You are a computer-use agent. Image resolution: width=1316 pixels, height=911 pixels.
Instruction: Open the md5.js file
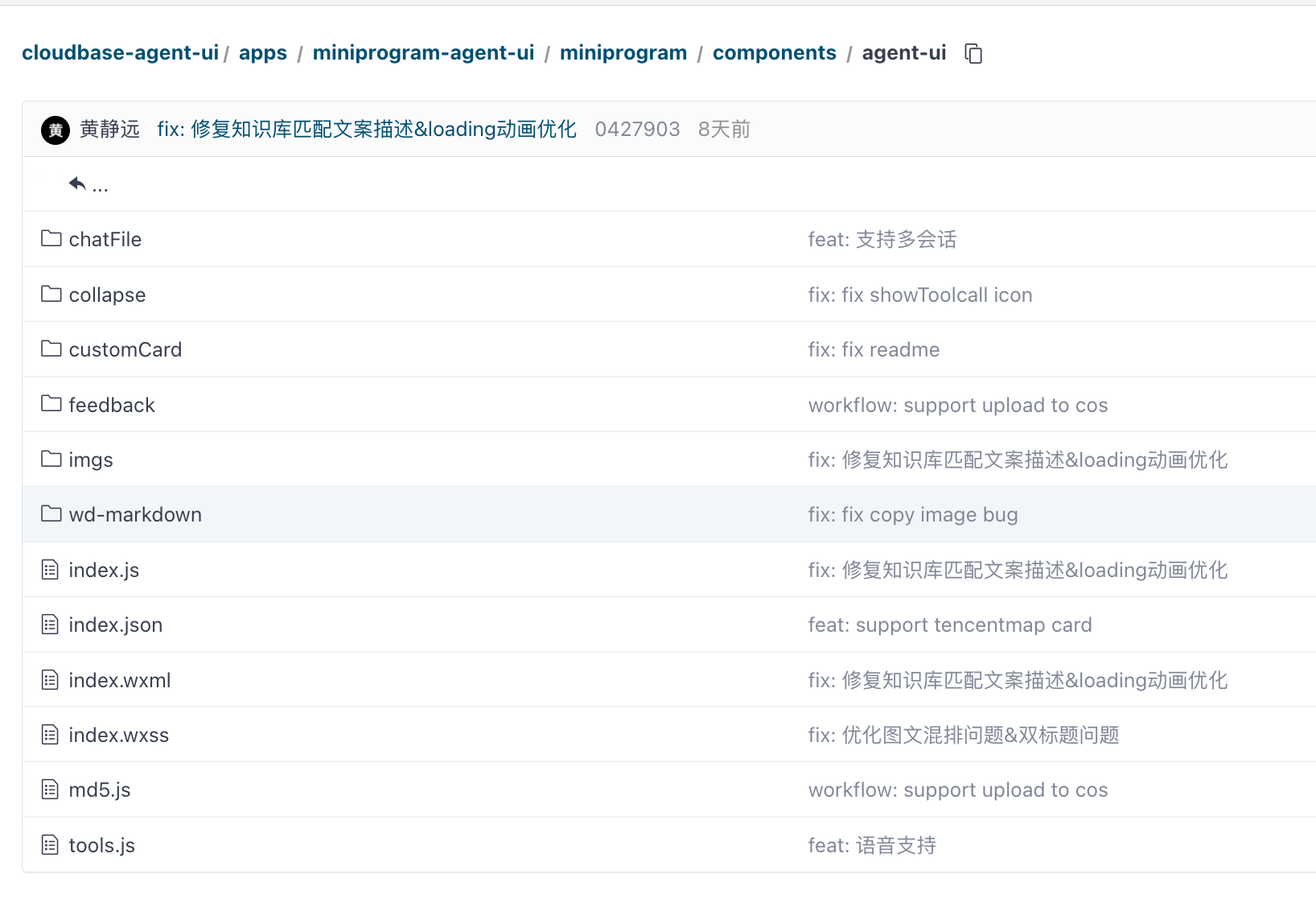(x=100, y=790)
